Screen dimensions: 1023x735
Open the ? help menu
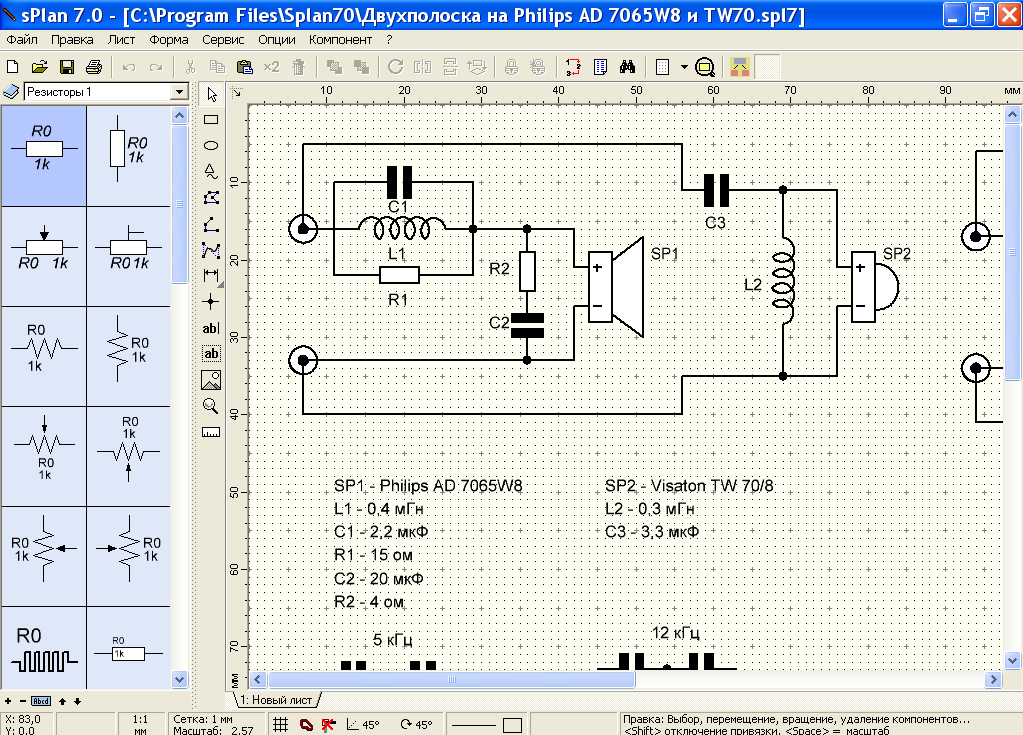389,39
